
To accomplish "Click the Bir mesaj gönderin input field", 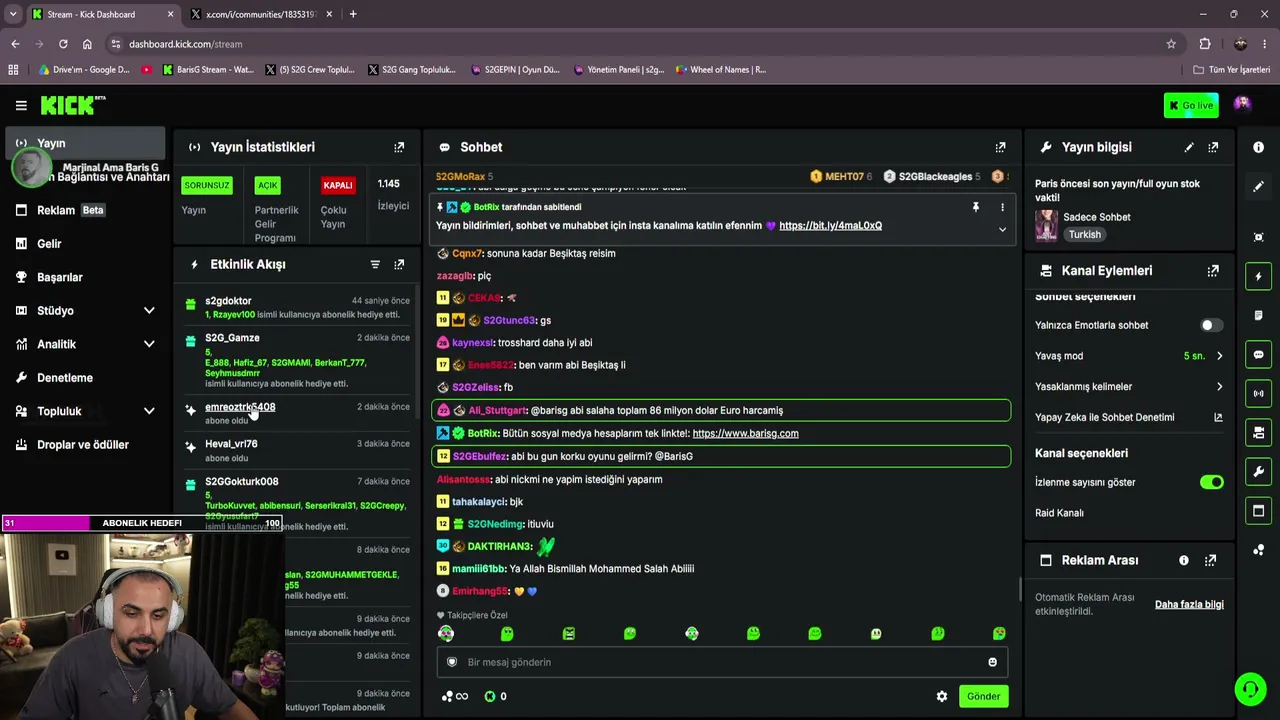I will (x=721, y=662).
